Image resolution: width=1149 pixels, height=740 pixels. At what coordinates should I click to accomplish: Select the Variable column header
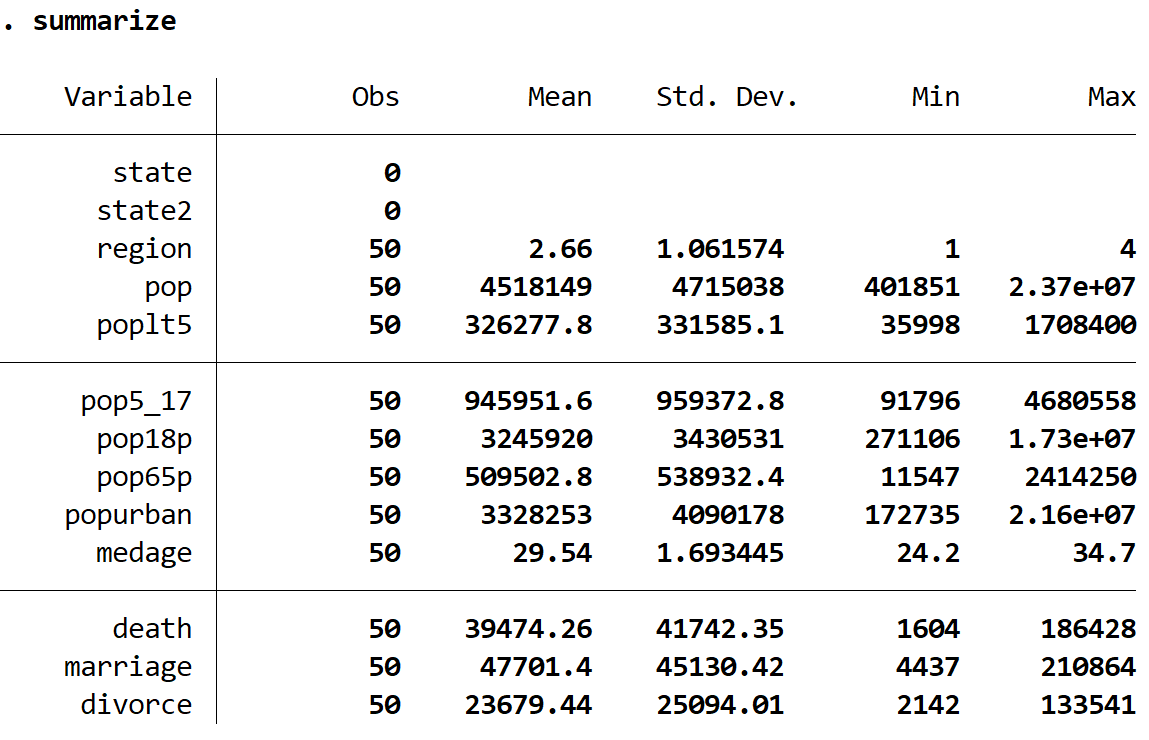(129, 96)
